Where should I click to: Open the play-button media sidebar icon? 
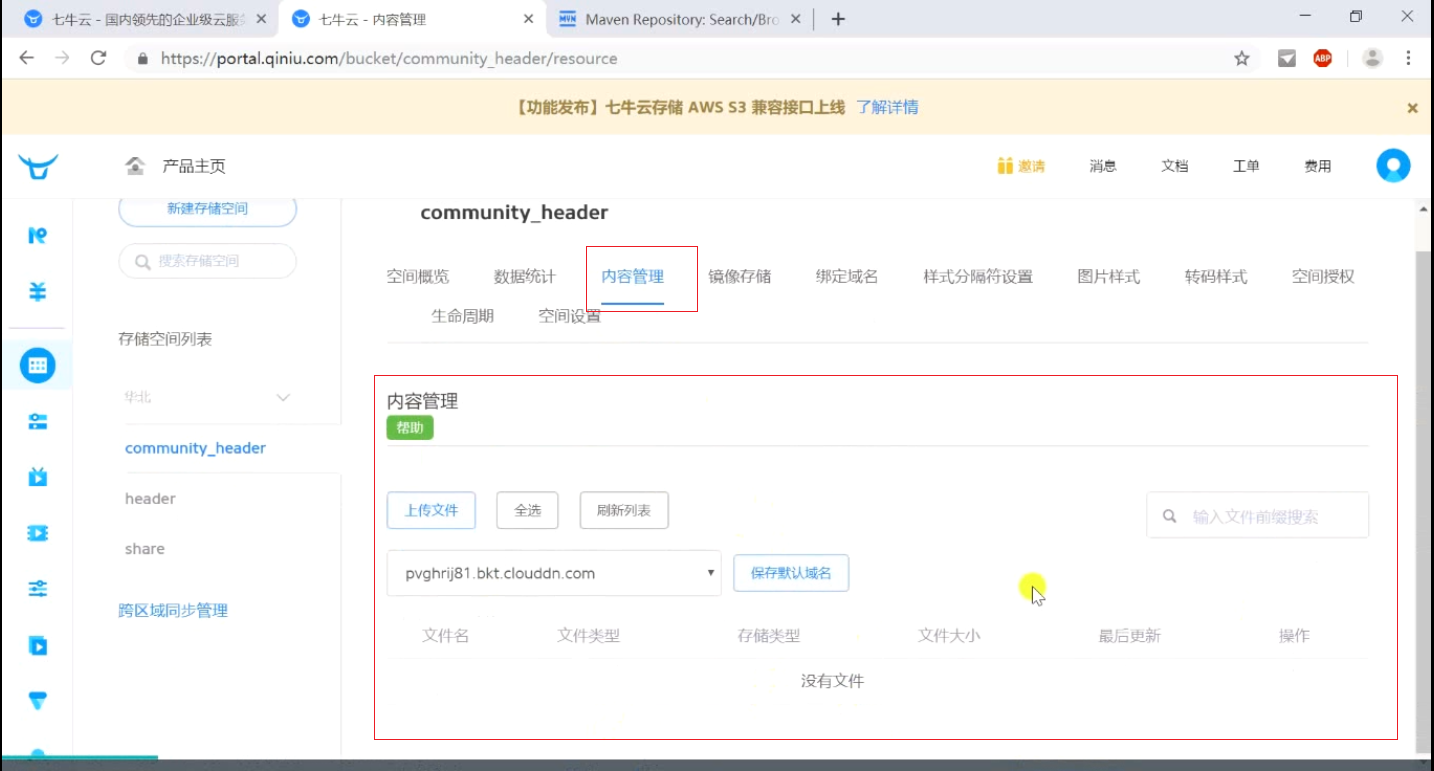[x=38, y=645]
